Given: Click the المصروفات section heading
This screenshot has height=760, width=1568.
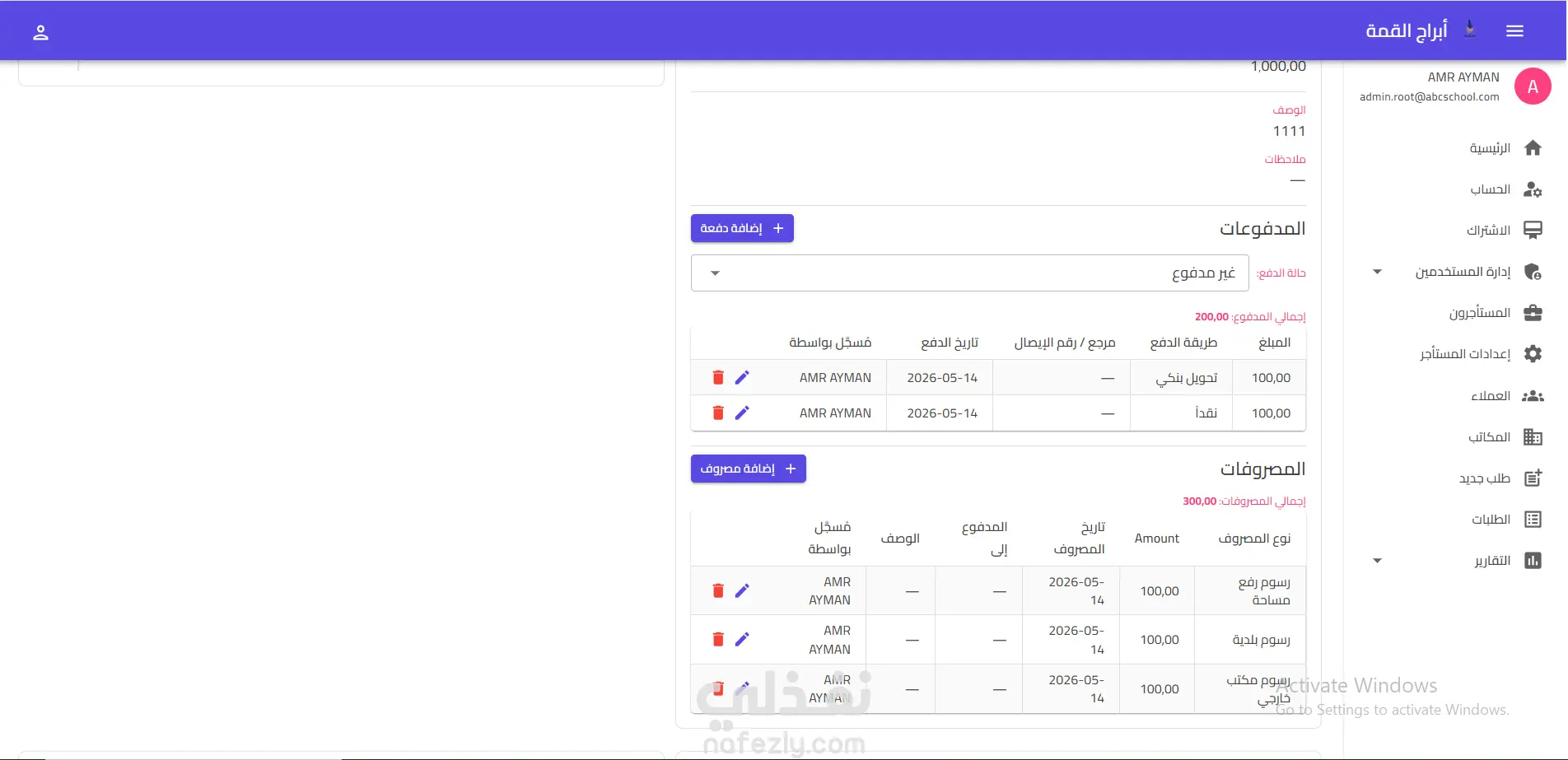Looking at the screenshot, I should 1262,469.
